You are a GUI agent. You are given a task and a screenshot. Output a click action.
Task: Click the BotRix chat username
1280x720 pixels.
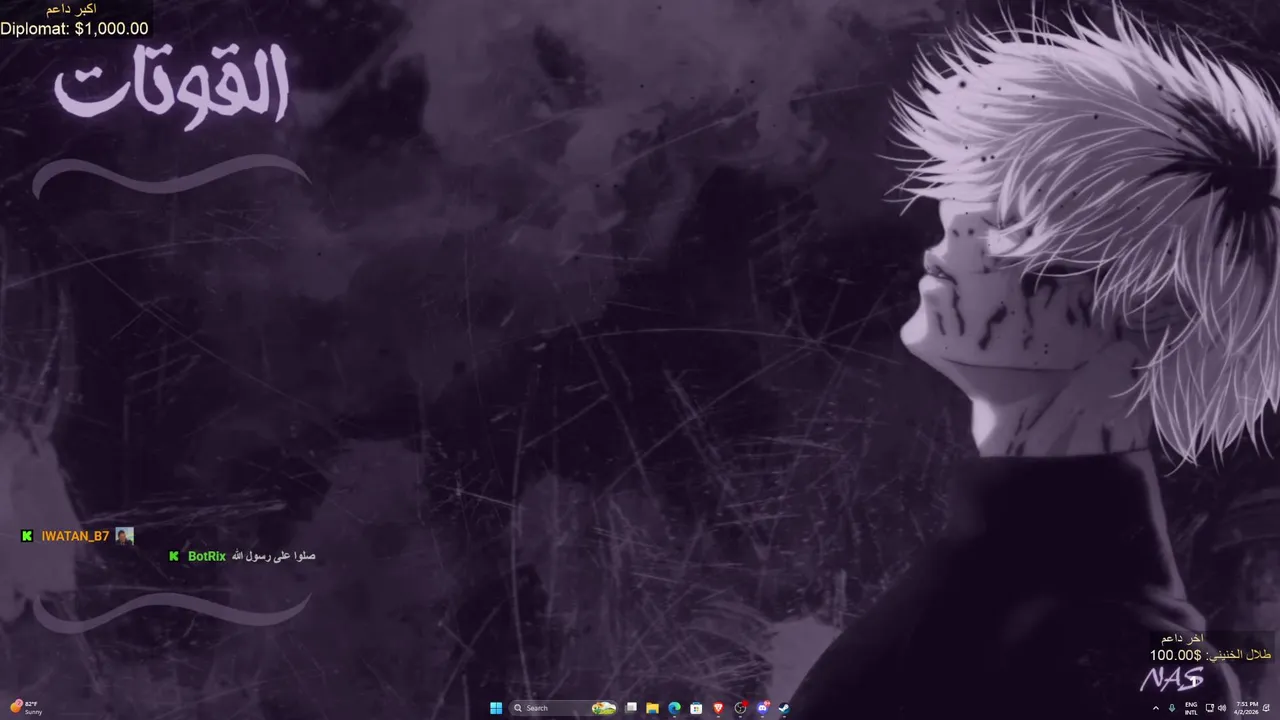[x=207, y=556]
